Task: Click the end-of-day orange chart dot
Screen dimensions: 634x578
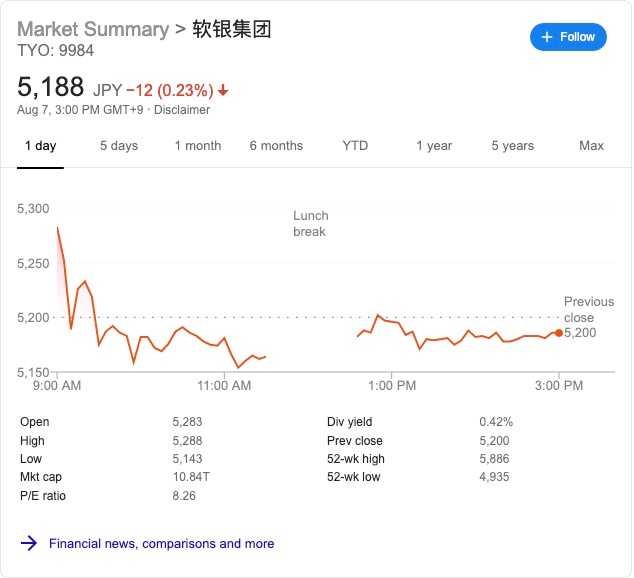Action: [558, 333]
